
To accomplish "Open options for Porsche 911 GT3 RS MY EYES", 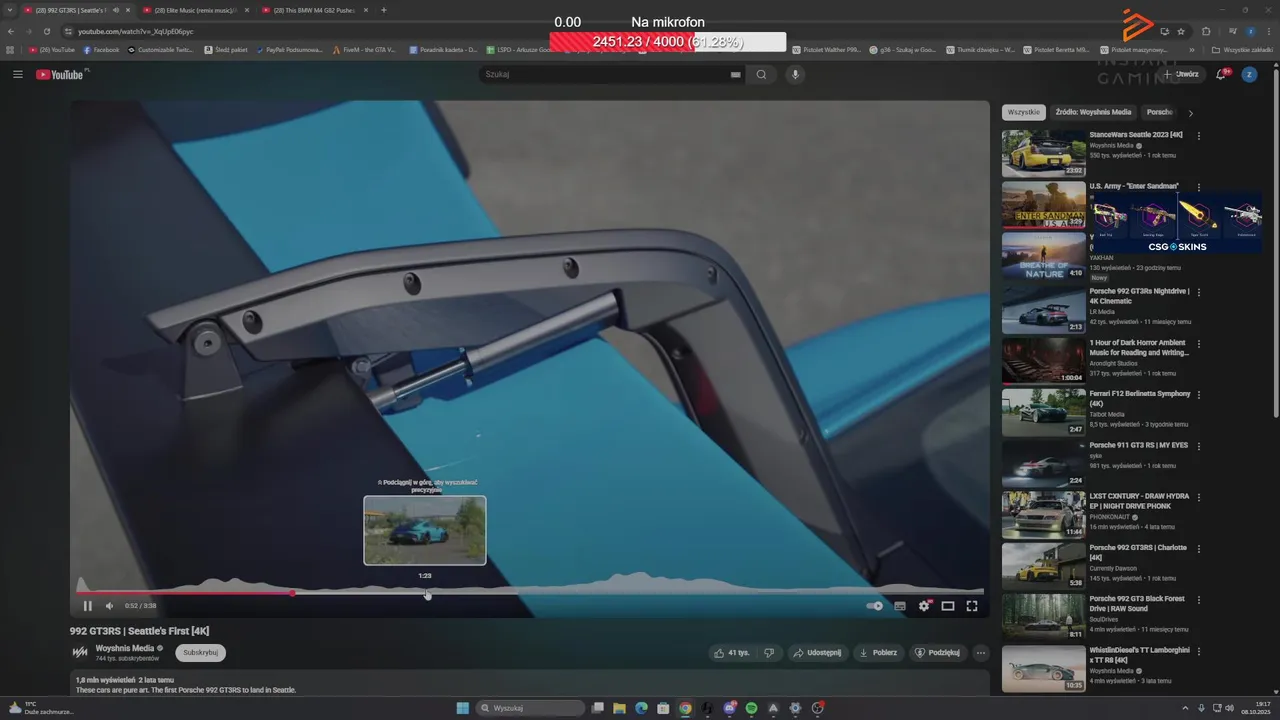I will tap(1199, 446).
